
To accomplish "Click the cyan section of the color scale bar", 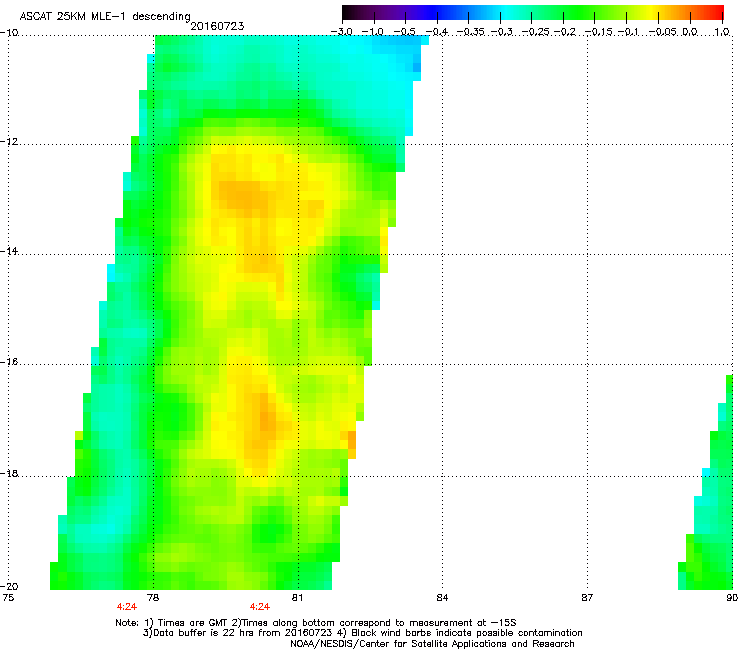I will pos(507,12).
